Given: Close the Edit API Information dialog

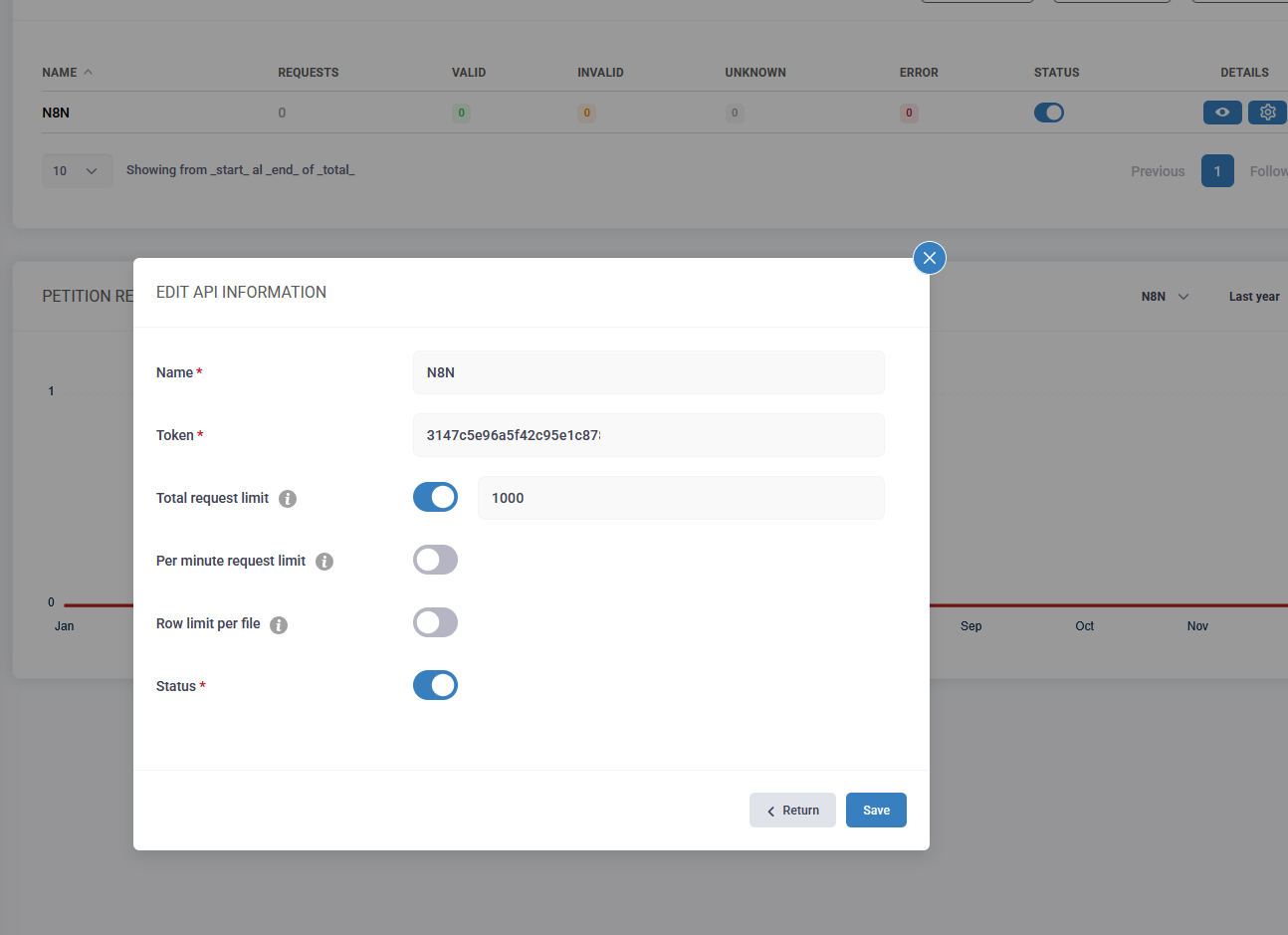Looking at the screenshot, I should [x=929, y=257].
